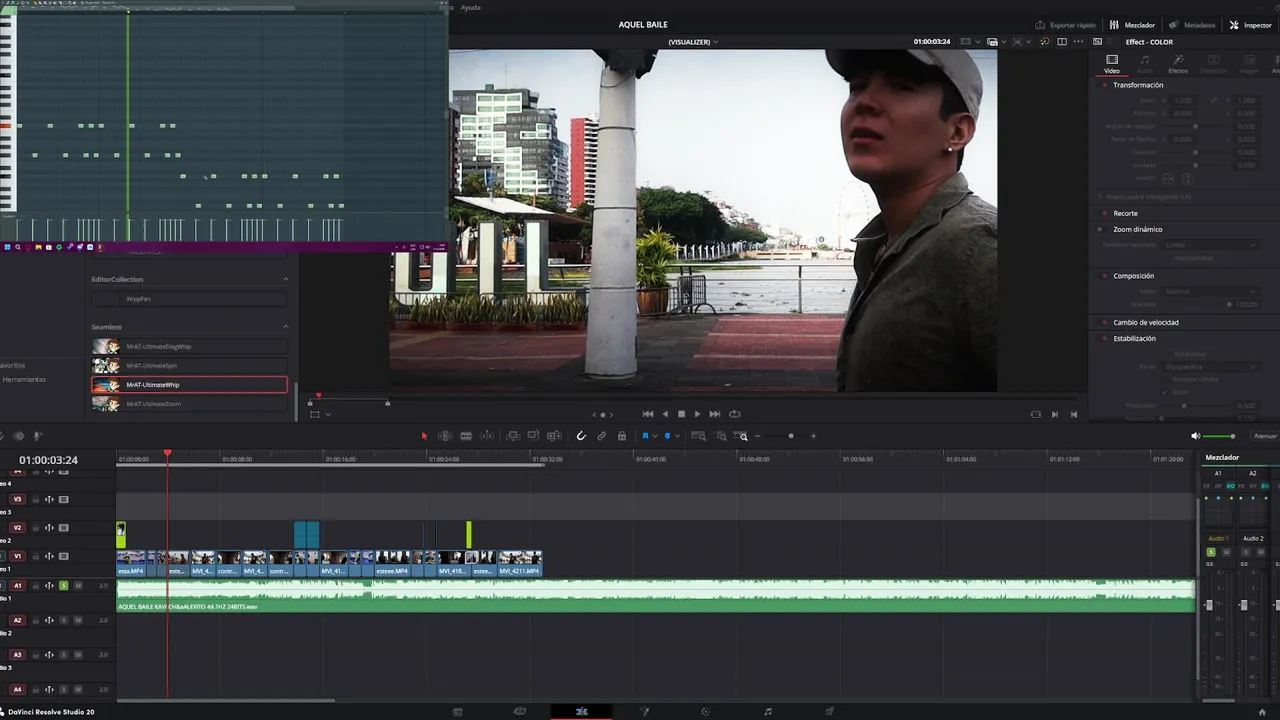The image size is (1280, 720).
Task: Mute the A2 audio track
Action: [x=78, y=620]
